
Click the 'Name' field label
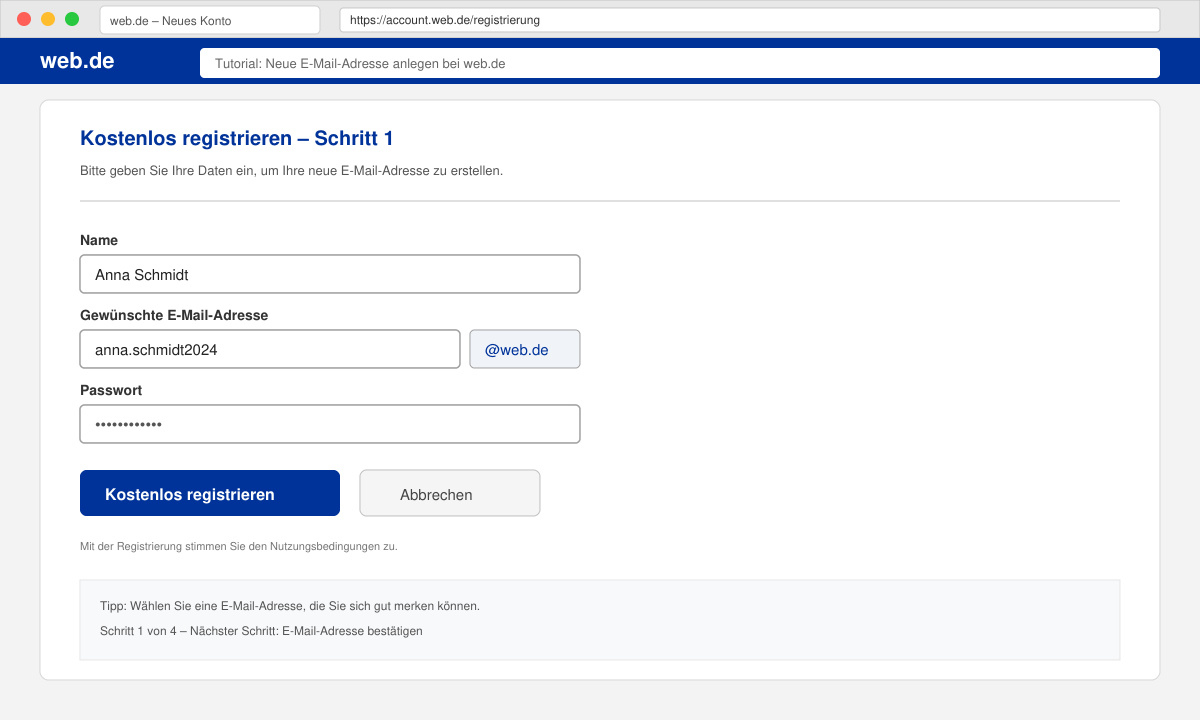(99, 240)
